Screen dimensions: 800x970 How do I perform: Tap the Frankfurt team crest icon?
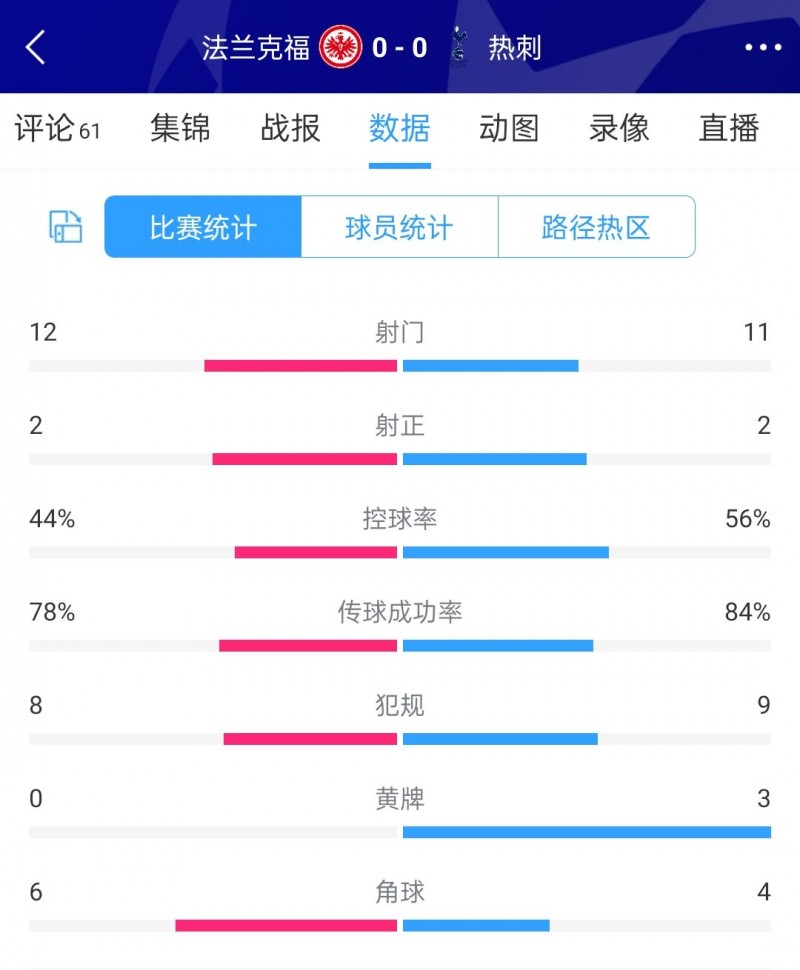click(x=341, y=47)
